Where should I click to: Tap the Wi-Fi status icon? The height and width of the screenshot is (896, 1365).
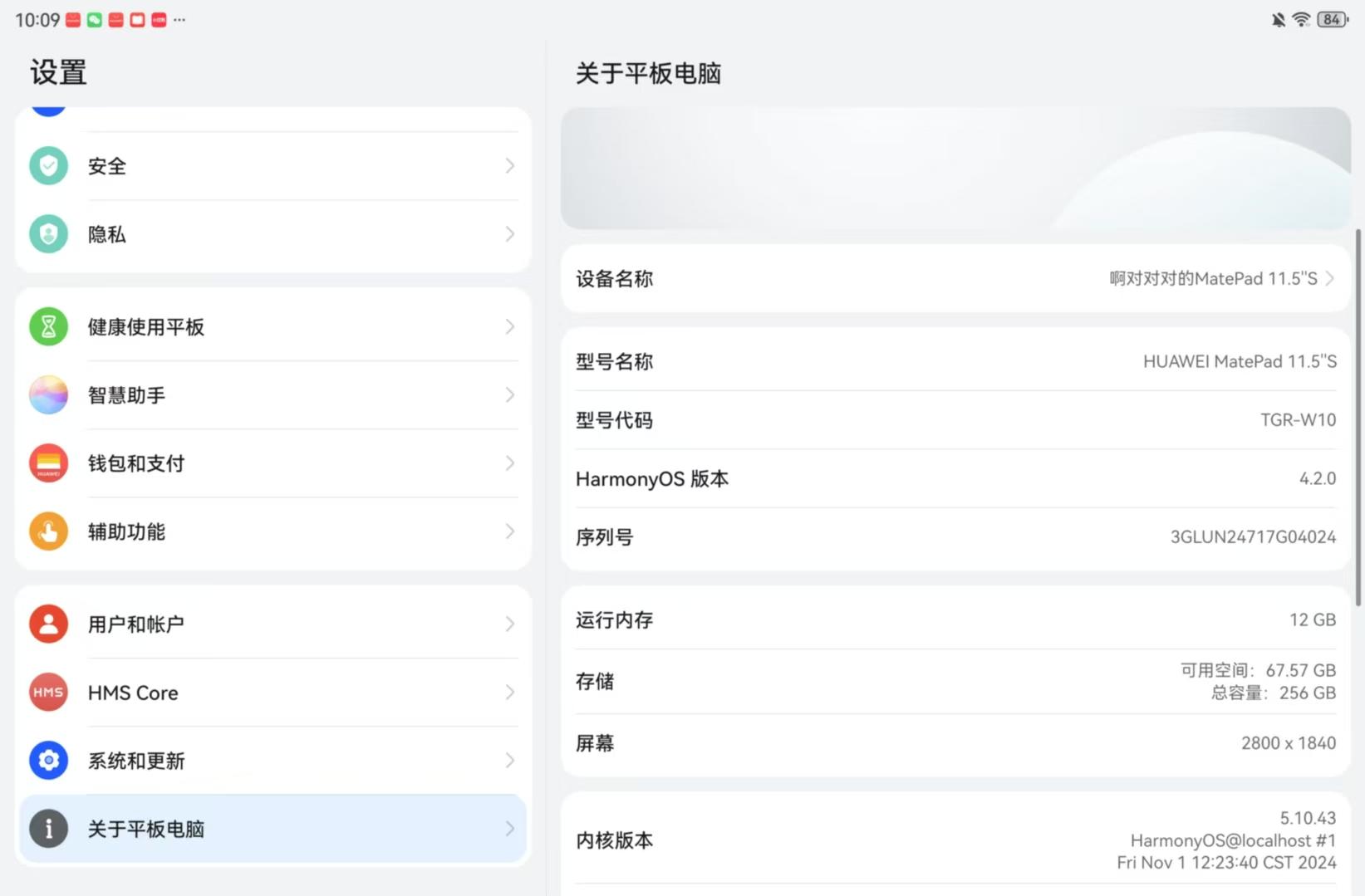[x=1301, y=19]
